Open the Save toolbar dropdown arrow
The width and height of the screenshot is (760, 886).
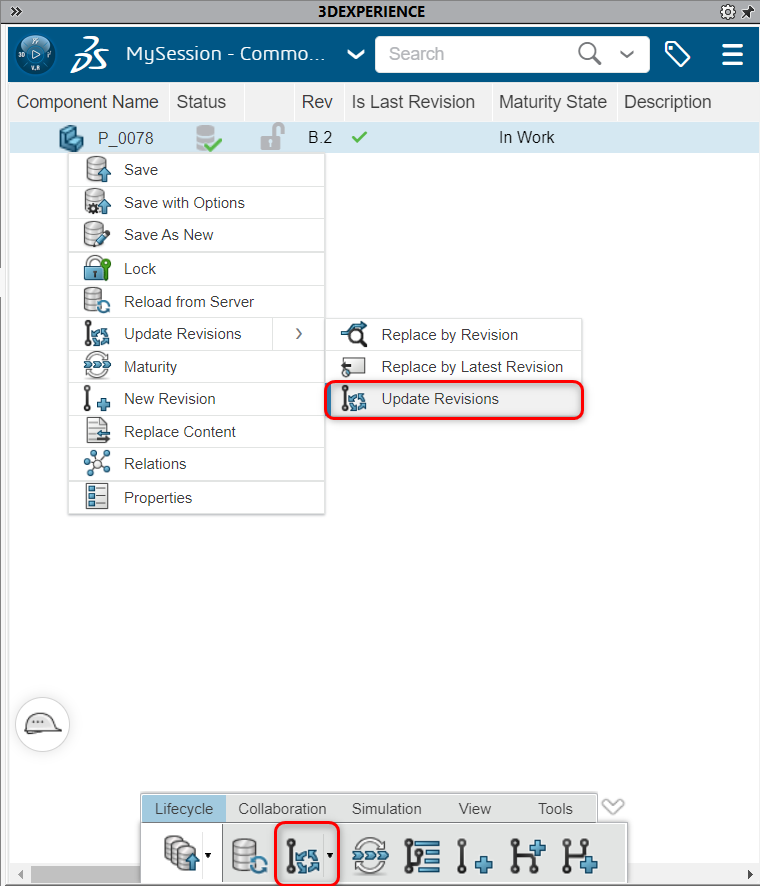point(208,855)
